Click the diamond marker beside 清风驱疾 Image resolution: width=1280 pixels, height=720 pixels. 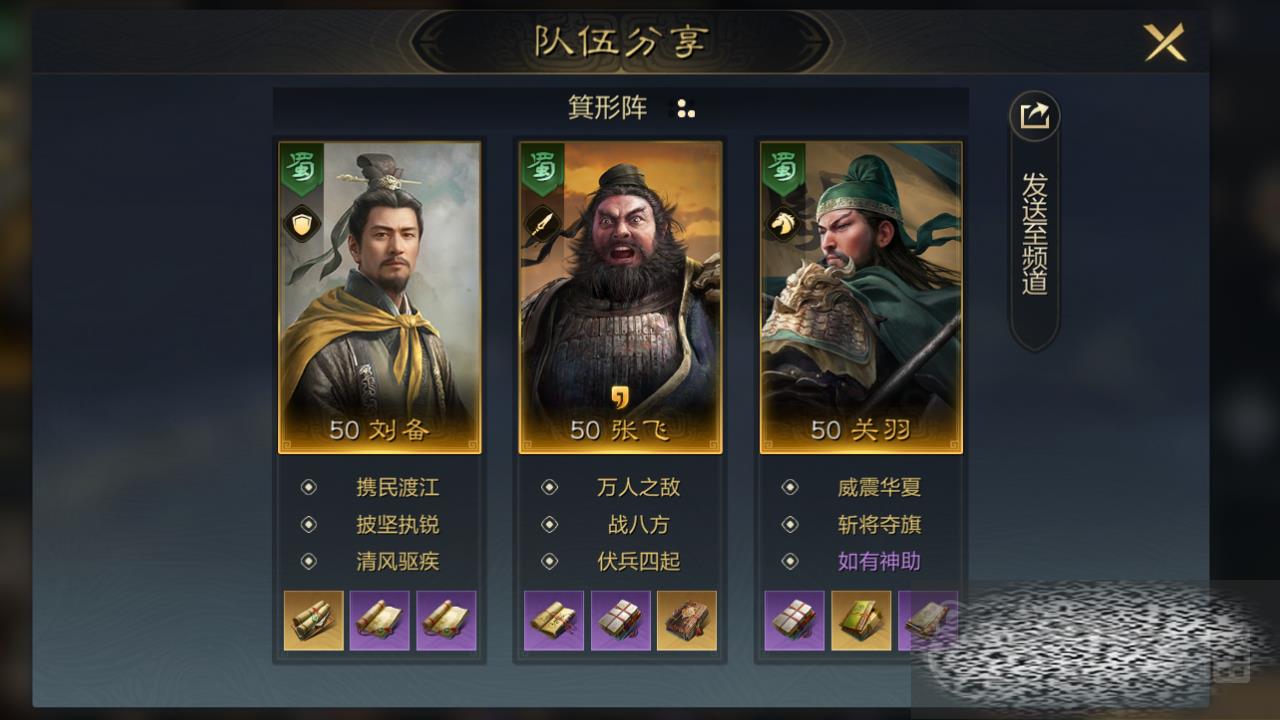pyautogui.click(x=309, y=561)
